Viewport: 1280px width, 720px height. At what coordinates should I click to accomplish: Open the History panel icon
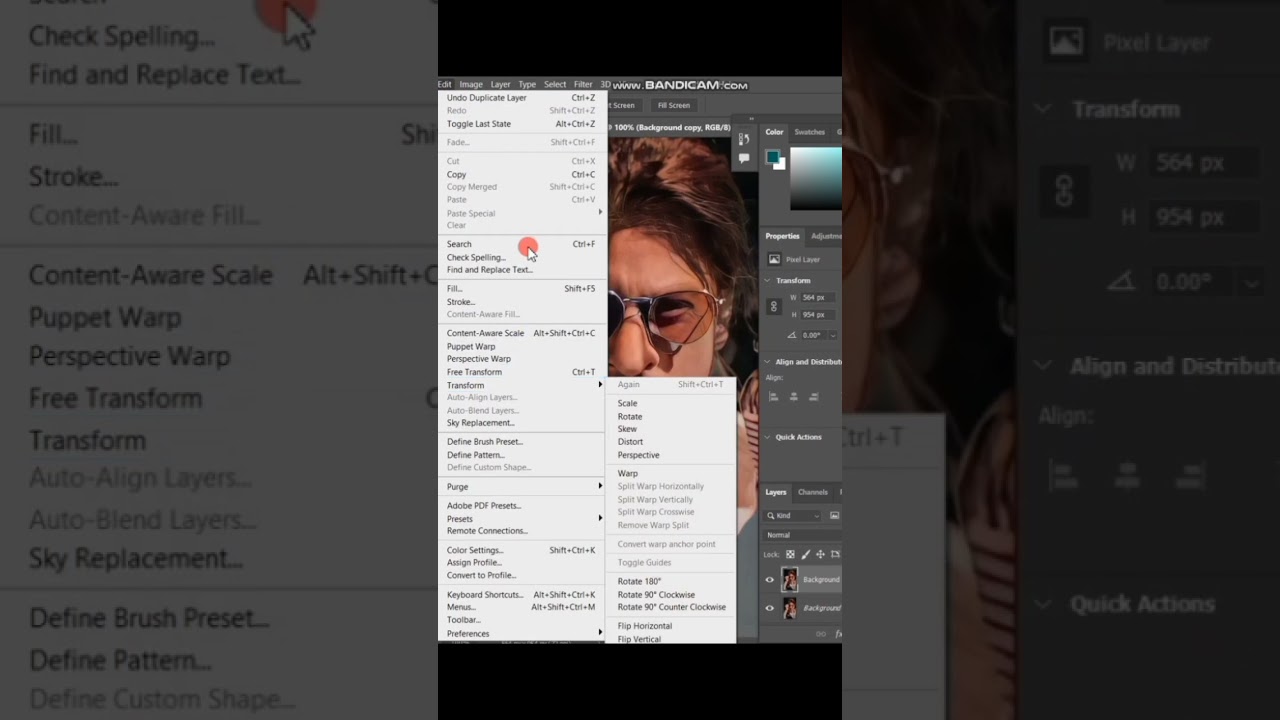(744, 141)
